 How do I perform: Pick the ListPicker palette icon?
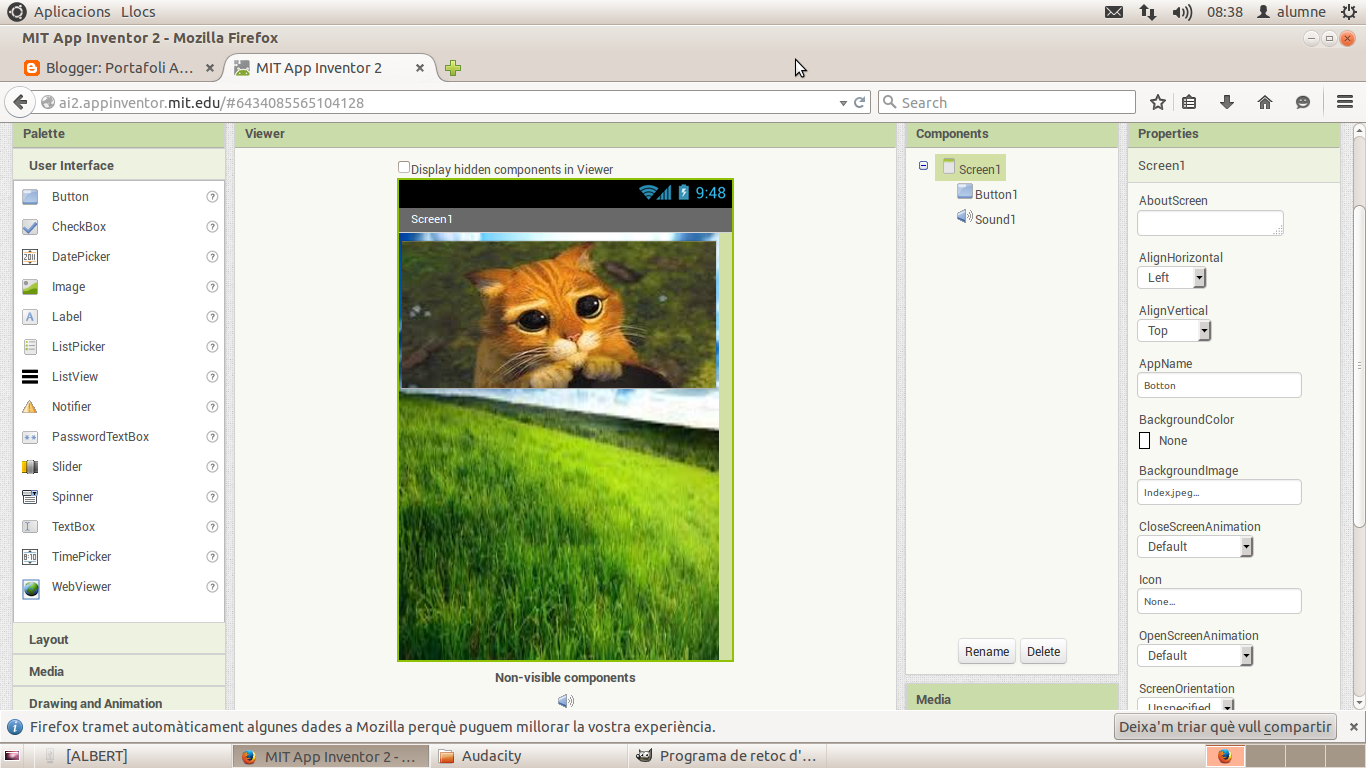tap(30, 347)
